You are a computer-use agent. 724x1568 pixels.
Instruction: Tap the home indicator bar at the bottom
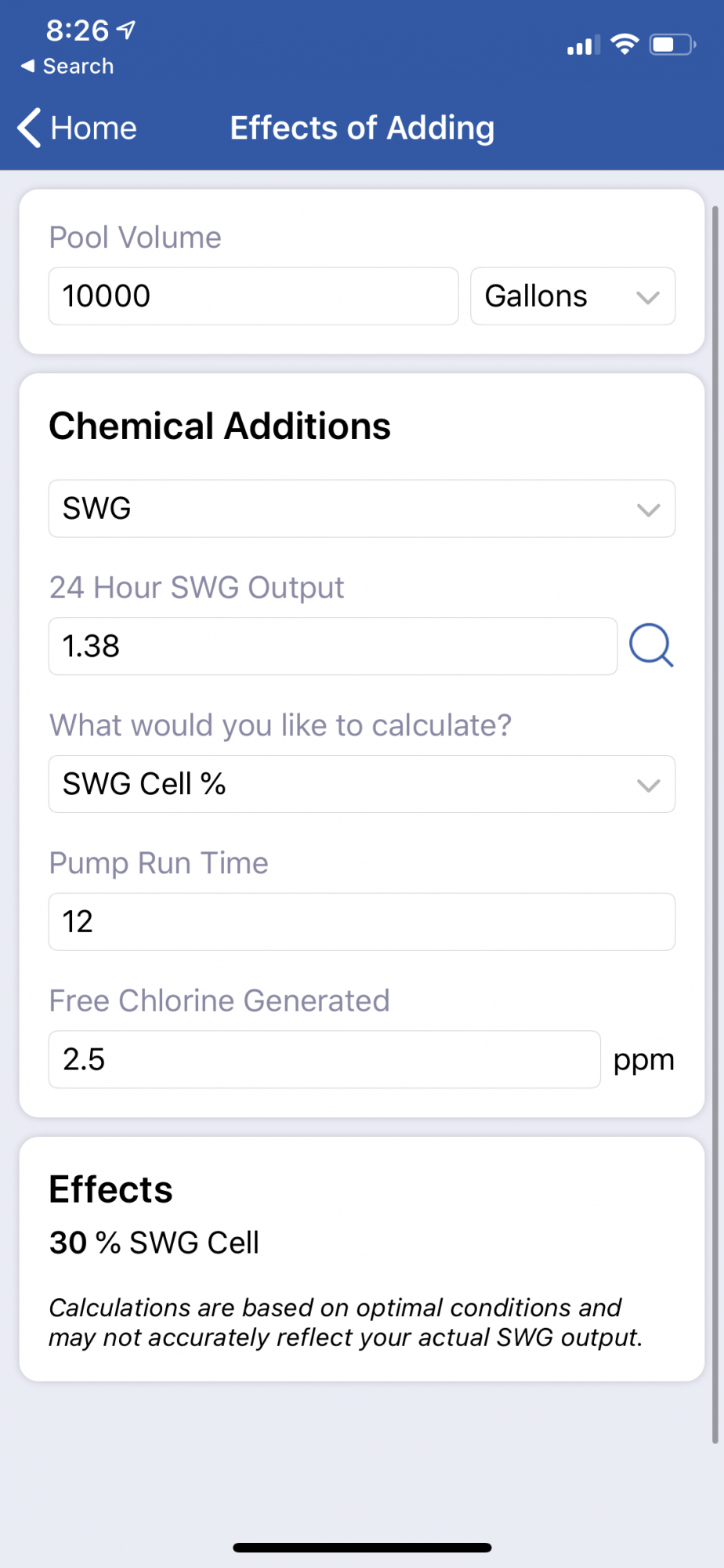(x=362, y=1548)
